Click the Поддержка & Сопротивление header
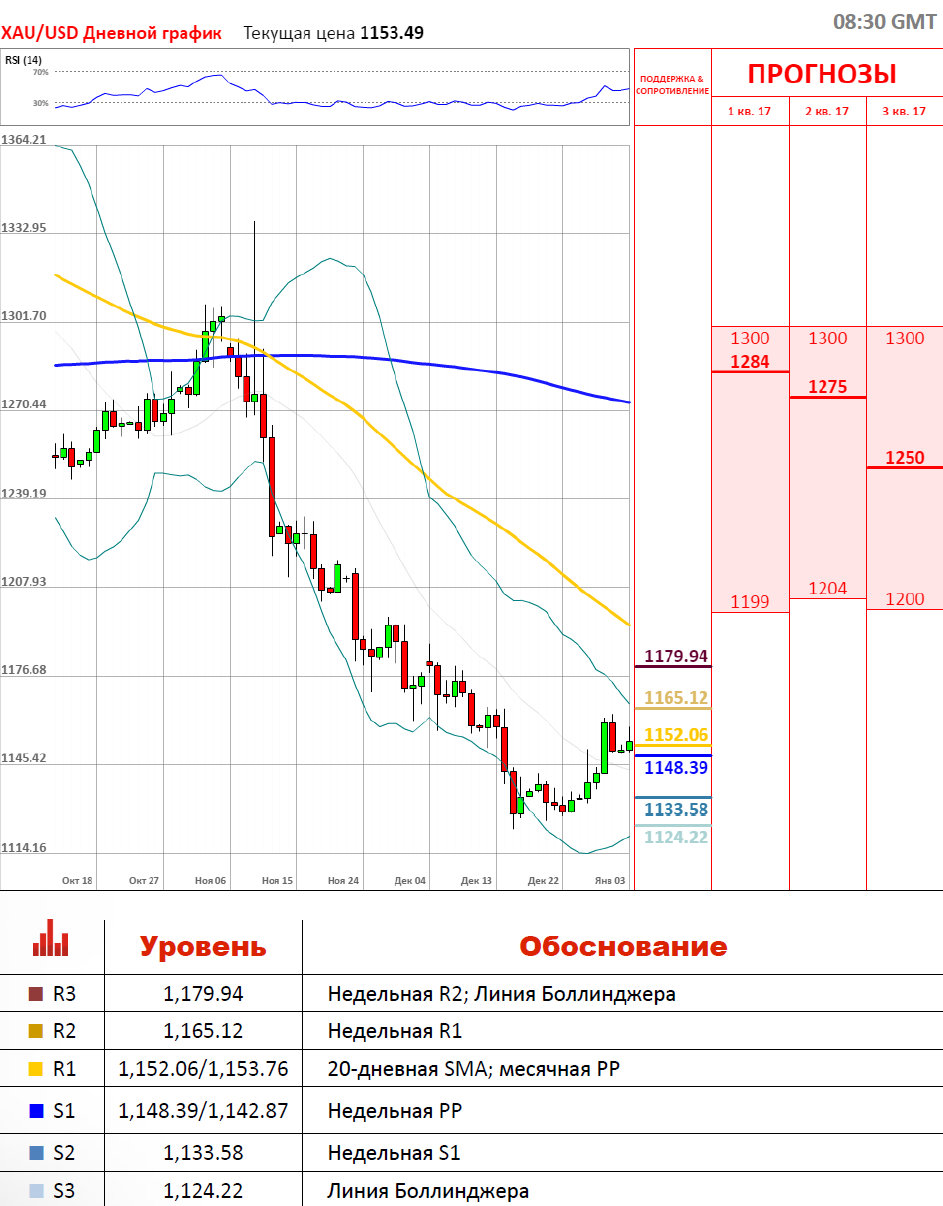The height and width of the screenshot is (1206, 943). (672, 84)
